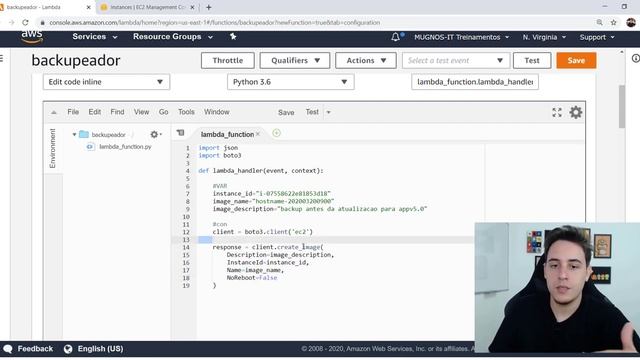Open the Edit code inline dropdown

(106, 82)
